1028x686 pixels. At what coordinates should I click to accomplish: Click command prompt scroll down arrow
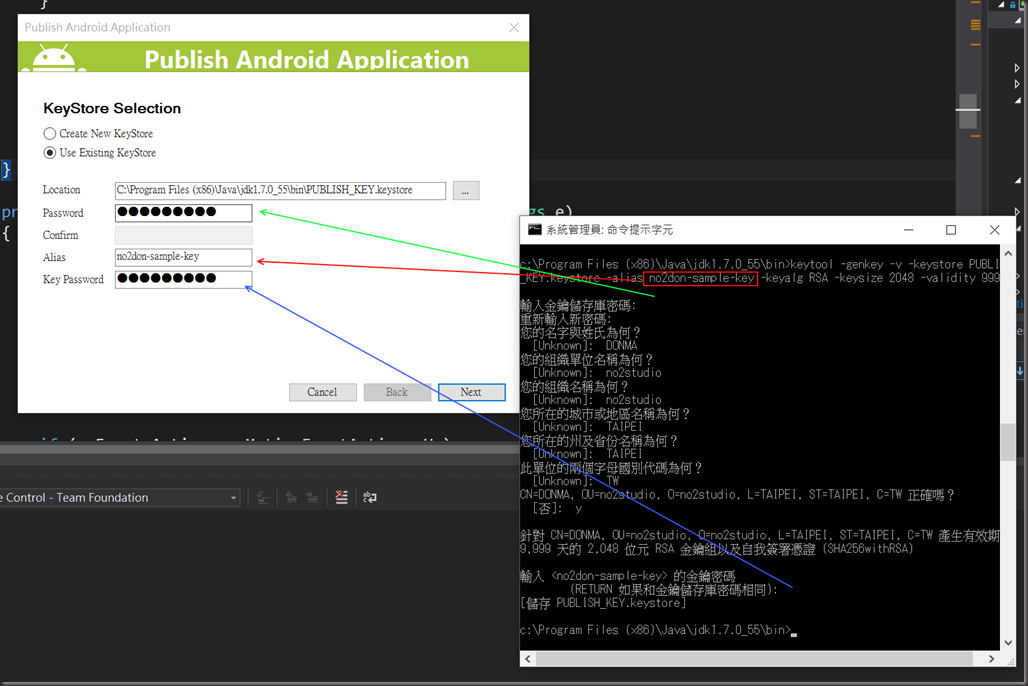tap(1008, 643)
